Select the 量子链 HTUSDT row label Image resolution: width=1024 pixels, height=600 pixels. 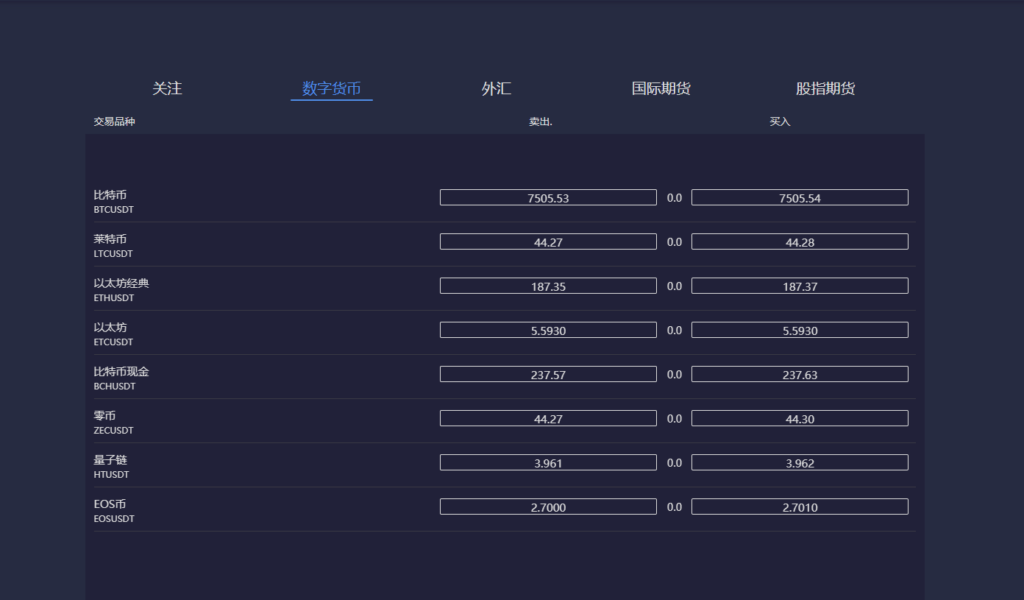(110, 467)
